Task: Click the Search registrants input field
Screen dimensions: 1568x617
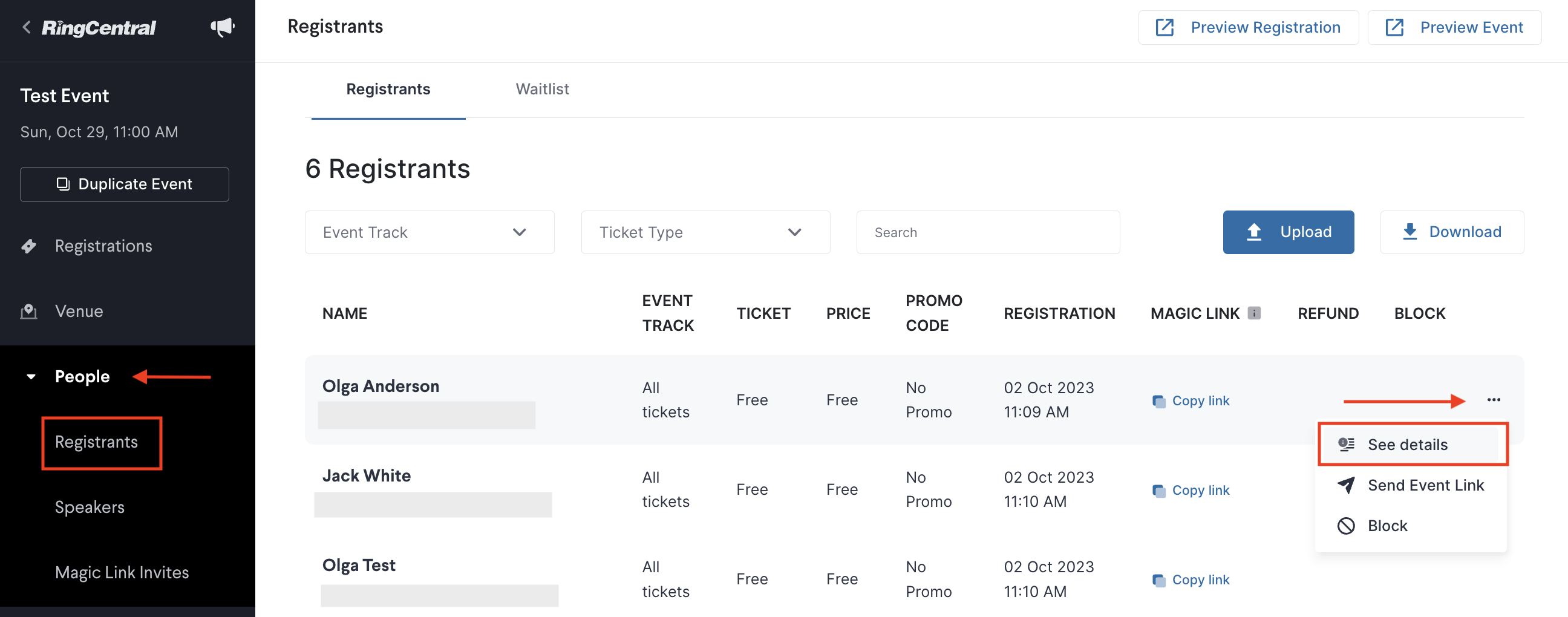Action: coord(987,232)
